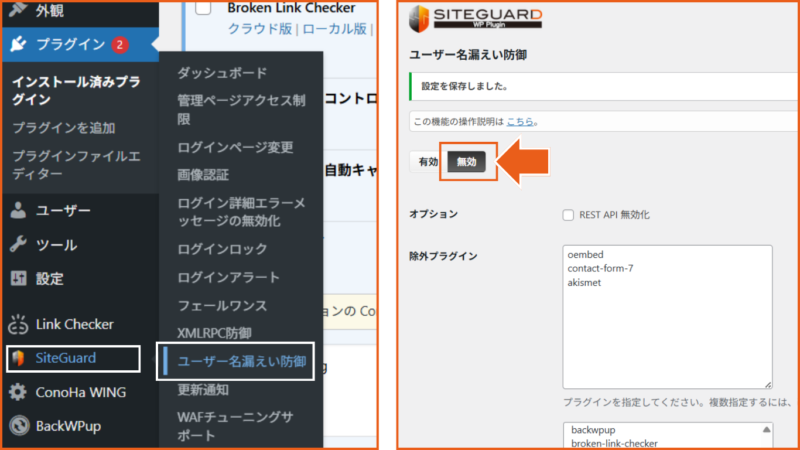Click the SiteGuard shield icon in sidebar

(x=18, y=359)
